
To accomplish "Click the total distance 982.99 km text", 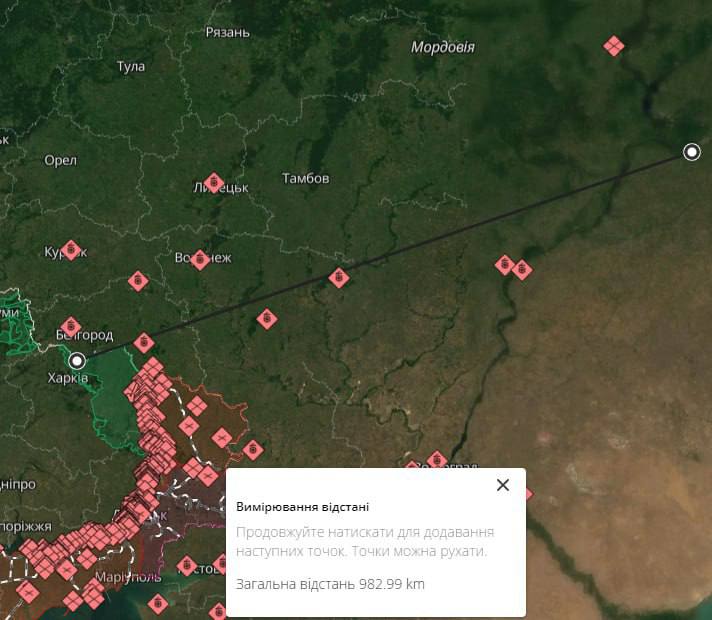I will 330,583.
